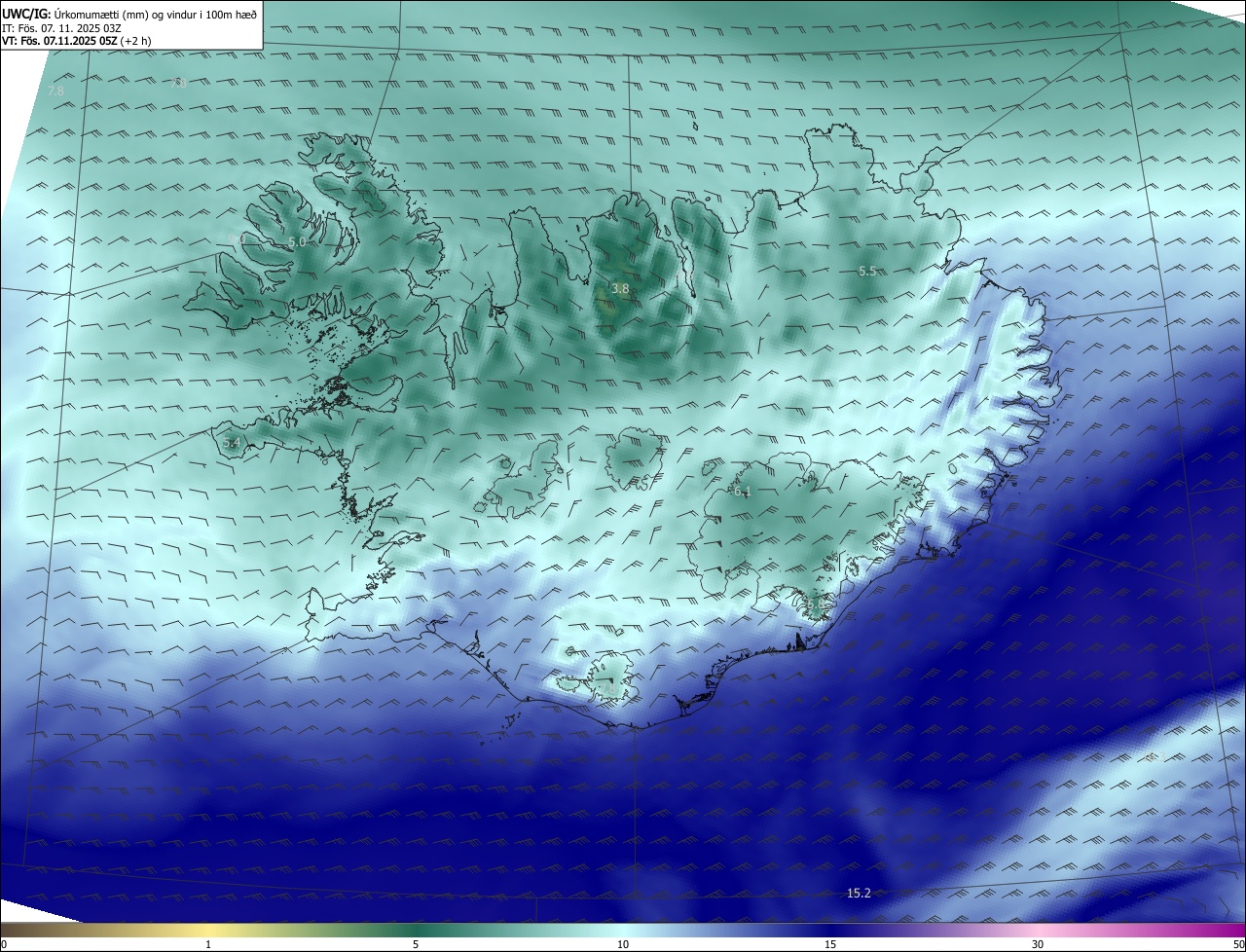The image size is (1246, 952).
Task: Click the 10 tick on the colour scale
Action: pyautogui.click(x=623, y=944)
